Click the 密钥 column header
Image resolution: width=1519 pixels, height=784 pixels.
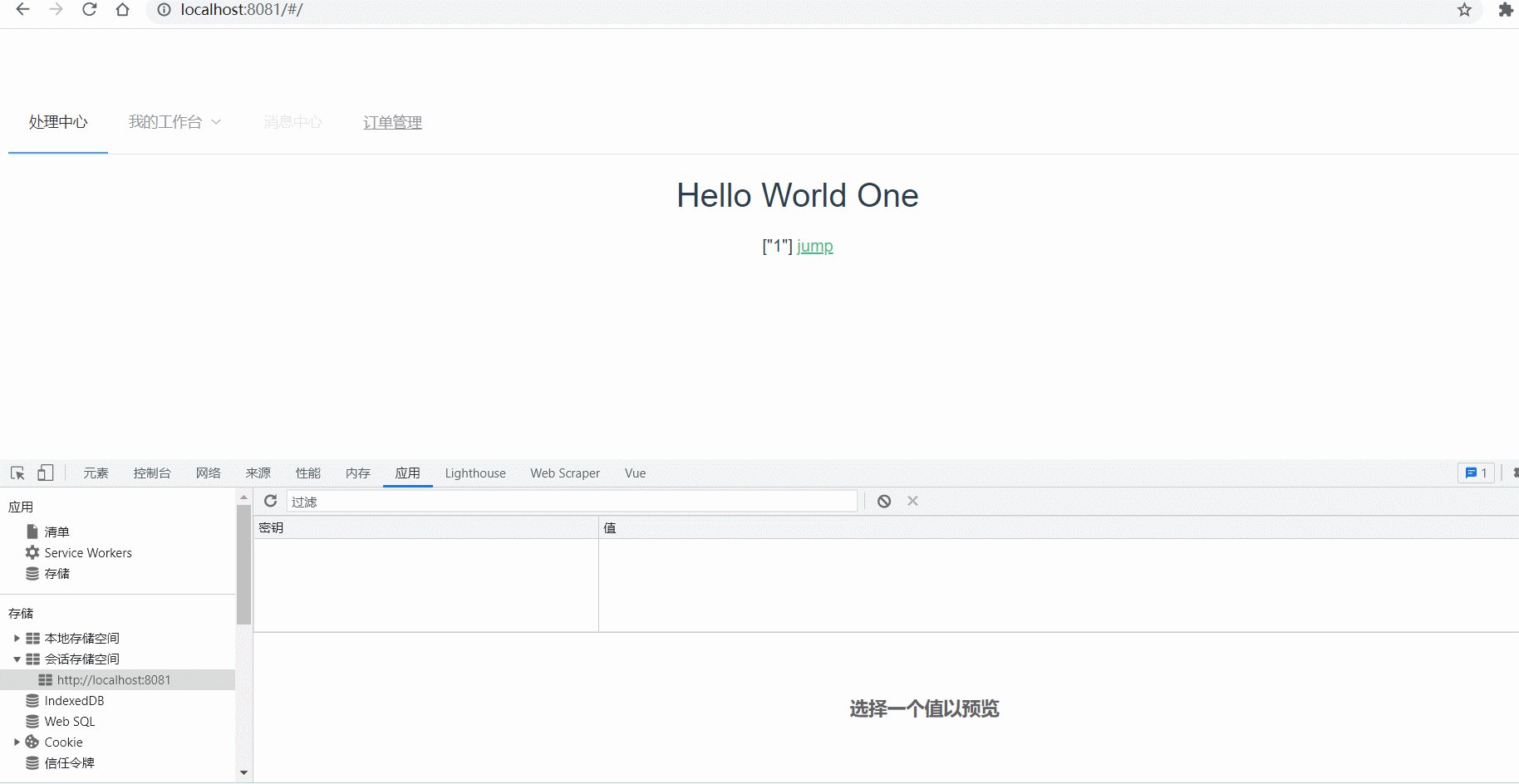tap(425, 527)
